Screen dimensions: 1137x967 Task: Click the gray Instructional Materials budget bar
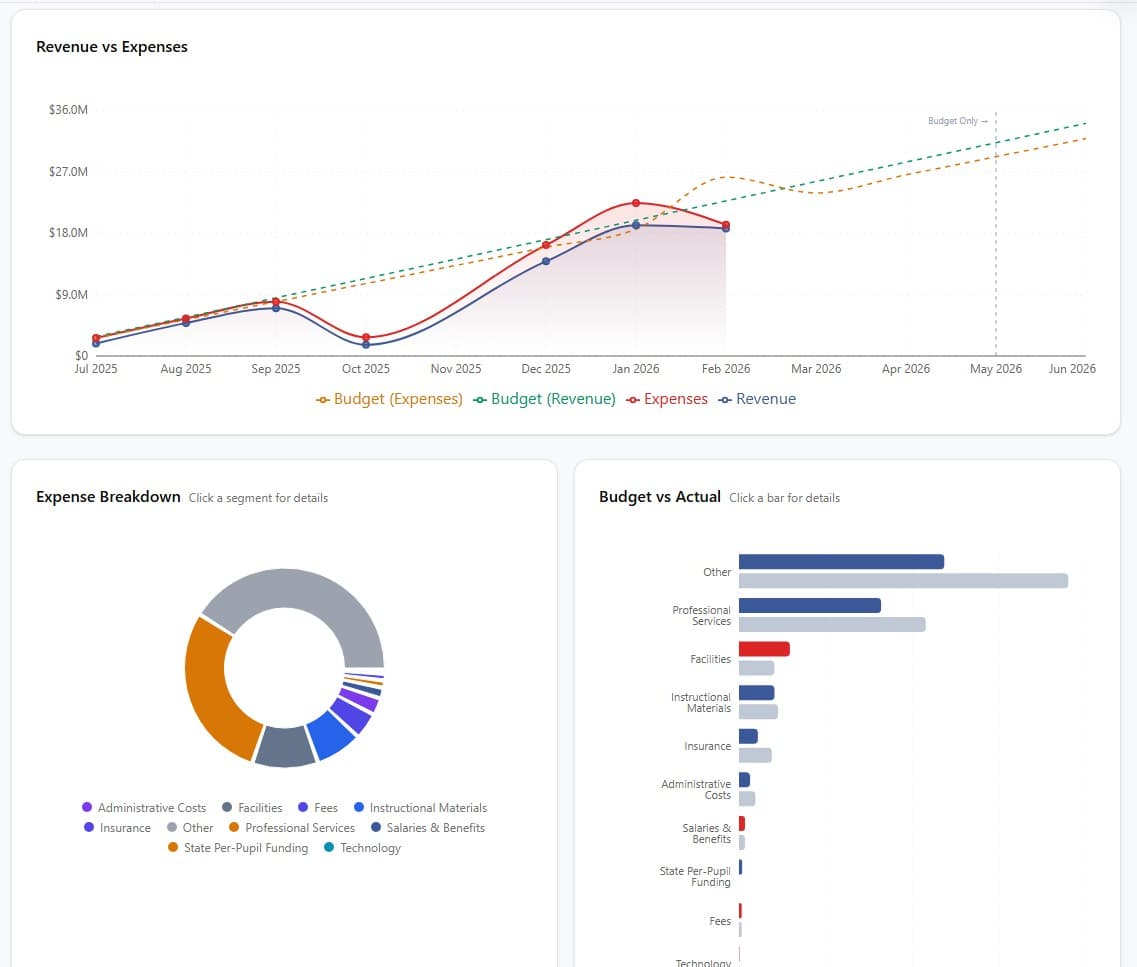758,711
